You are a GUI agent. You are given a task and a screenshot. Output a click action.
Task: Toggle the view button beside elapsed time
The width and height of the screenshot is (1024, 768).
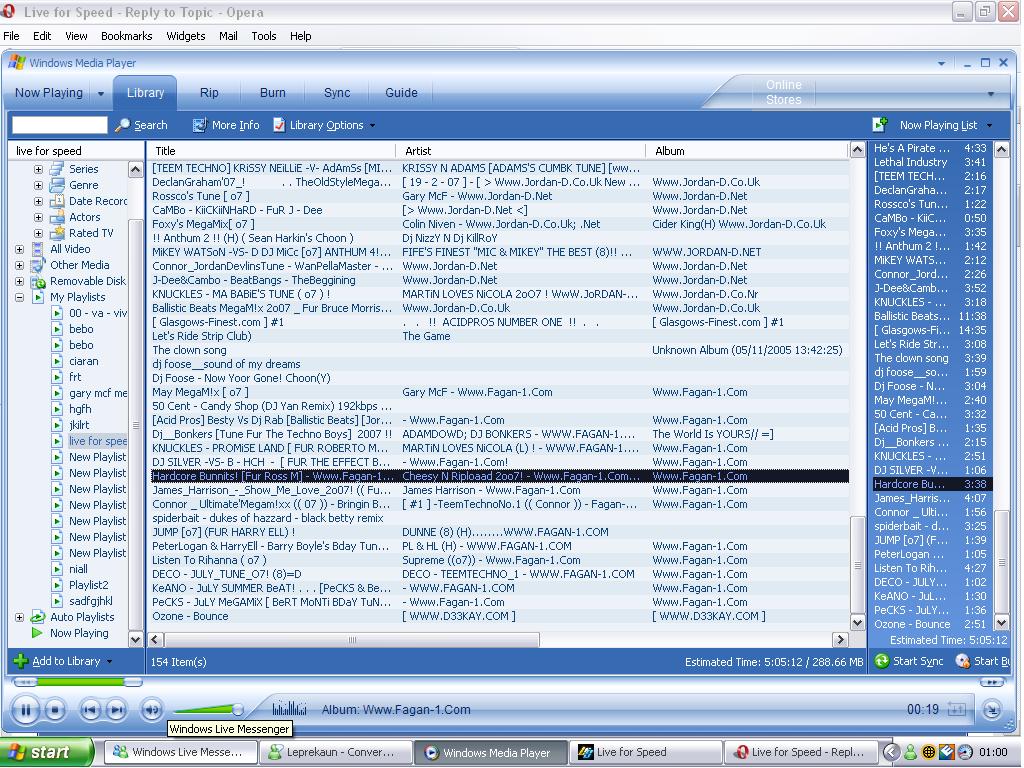point(957,709)
